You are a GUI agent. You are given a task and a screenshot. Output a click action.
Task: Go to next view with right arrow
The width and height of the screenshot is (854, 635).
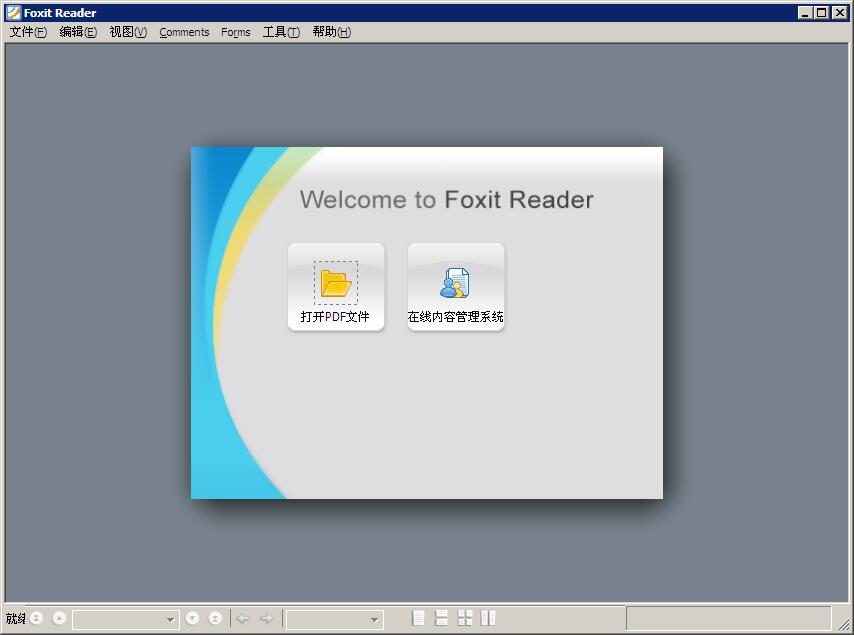[x=265, y=618]
